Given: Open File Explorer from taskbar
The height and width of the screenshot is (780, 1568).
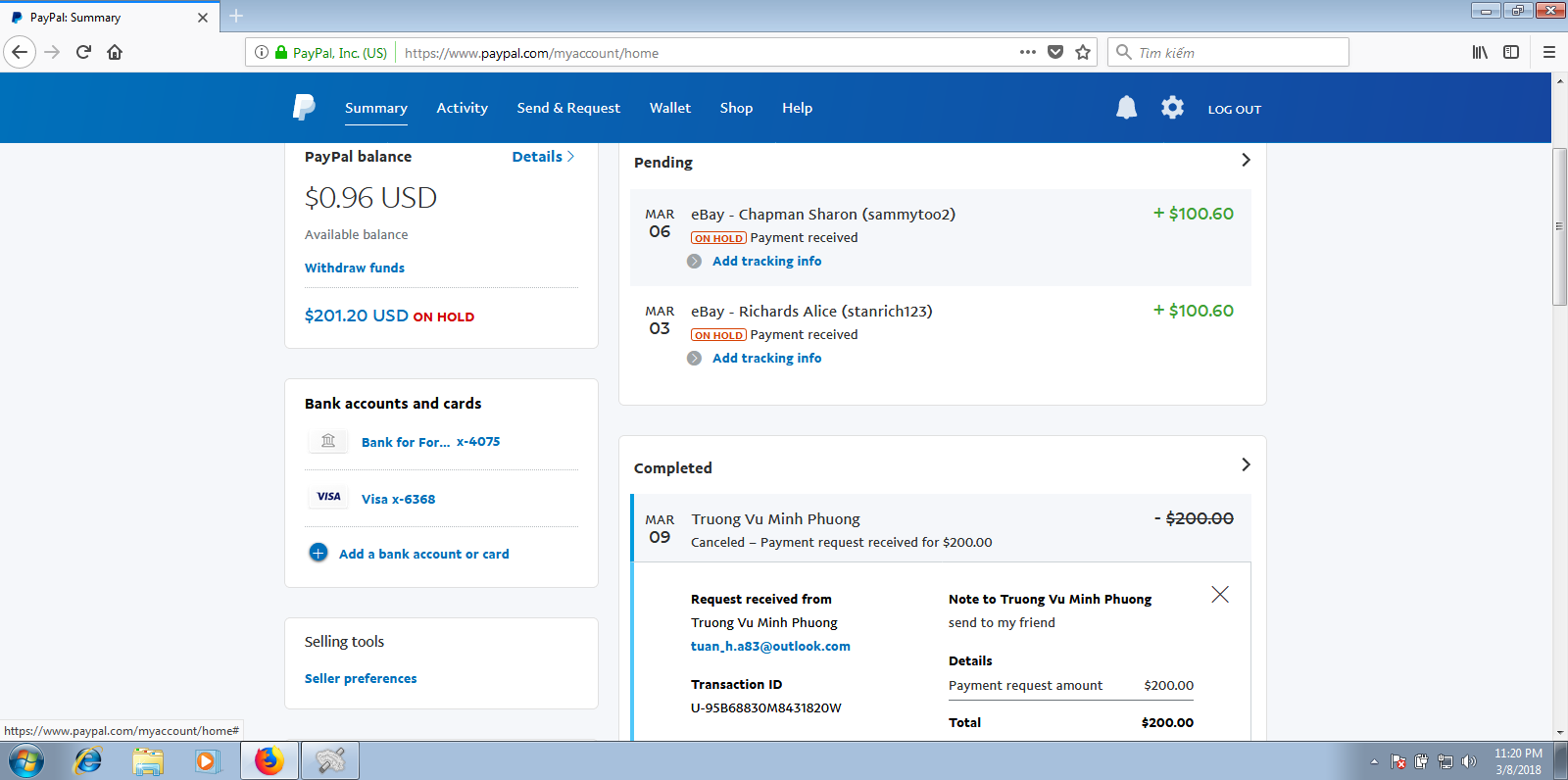Looking at the screenshot, I should click(x=148, y=760).
